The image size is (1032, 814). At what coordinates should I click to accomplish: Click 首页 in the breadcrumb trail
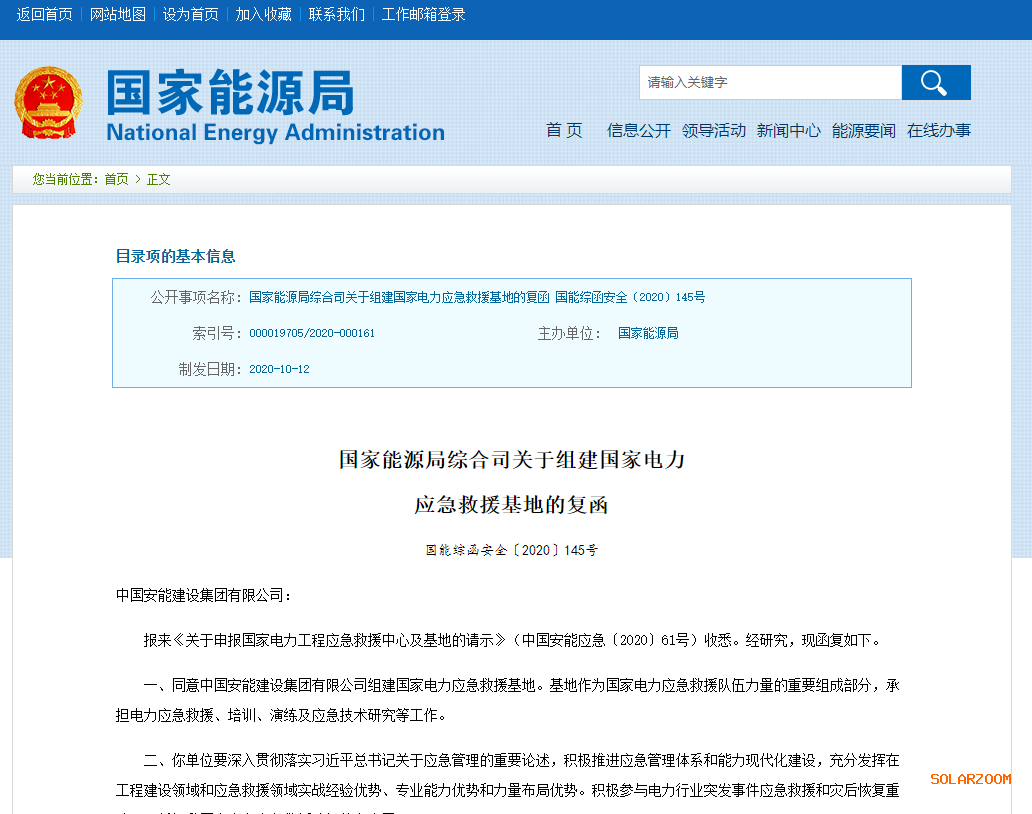pyautogui.click(x=116, y=180)
